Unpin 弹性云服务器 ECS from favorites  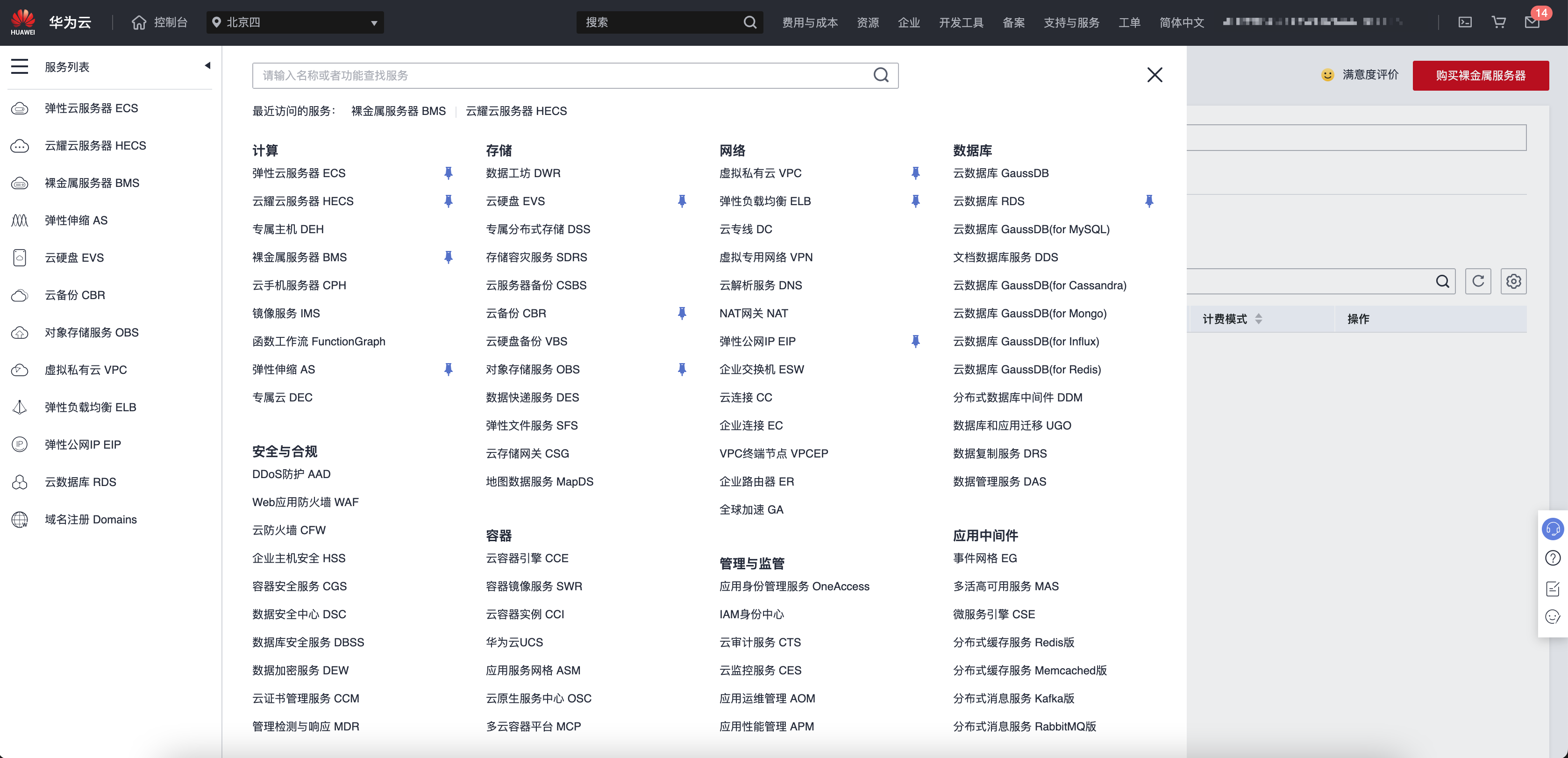(449, 173)
